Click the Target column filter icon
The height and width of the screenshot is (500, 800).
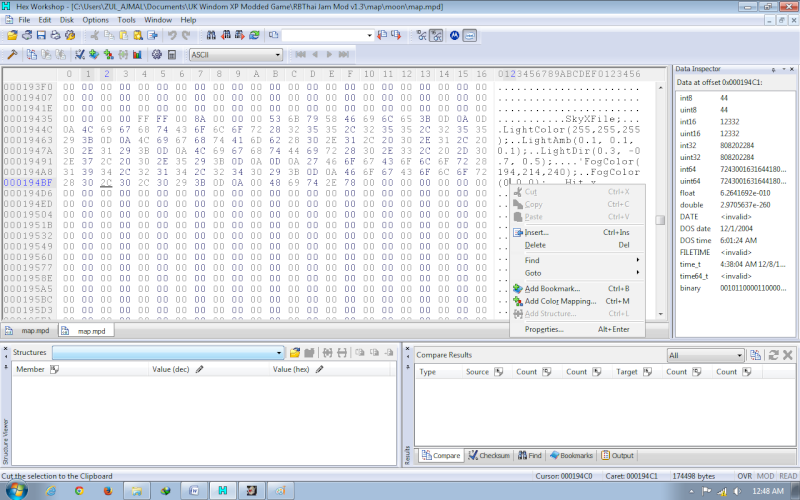(x=647, y=372)
